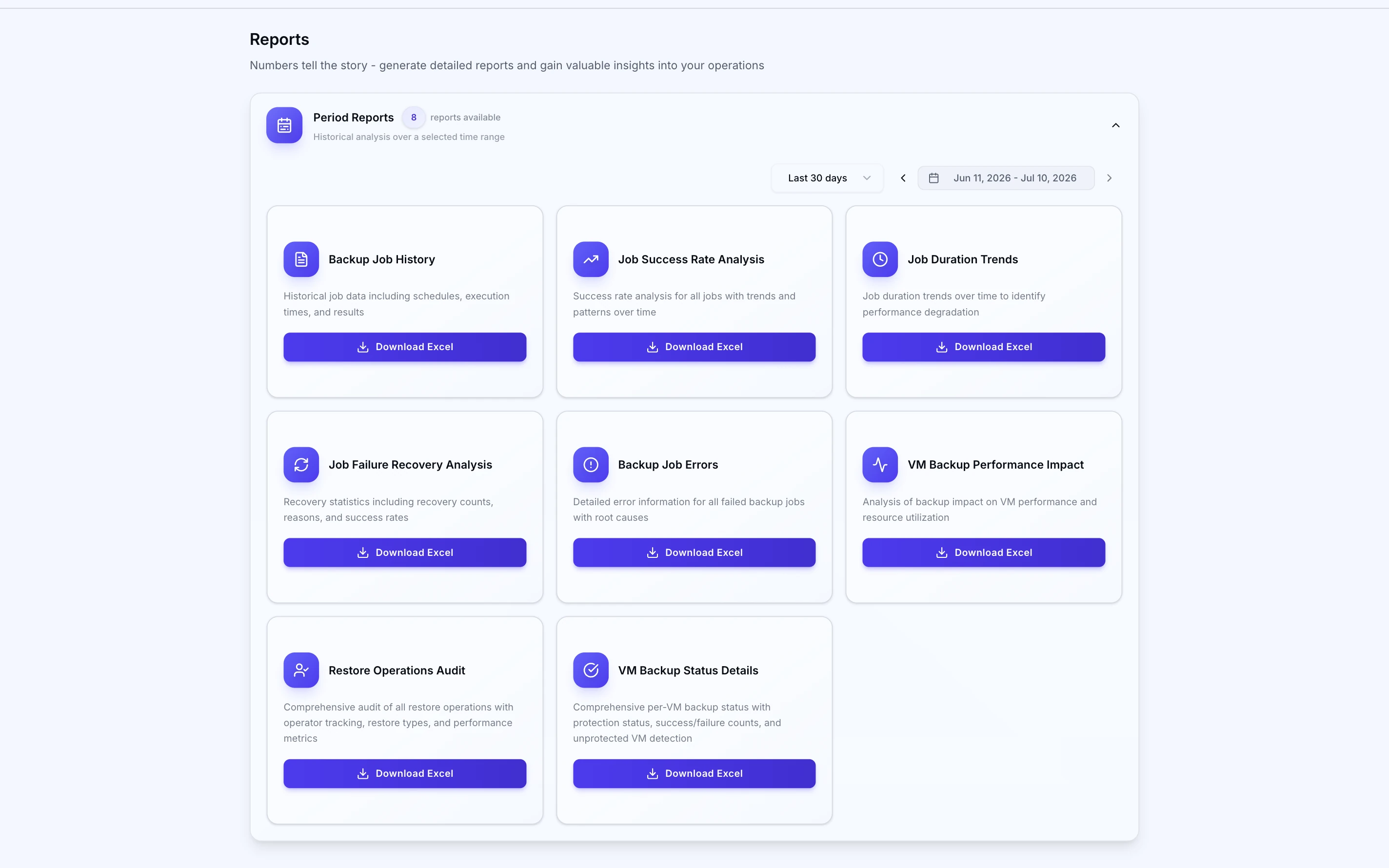1389x868 pixels.
Task: Open the date range picker field
Action: pyautogui.click(x=1006, y=178)
